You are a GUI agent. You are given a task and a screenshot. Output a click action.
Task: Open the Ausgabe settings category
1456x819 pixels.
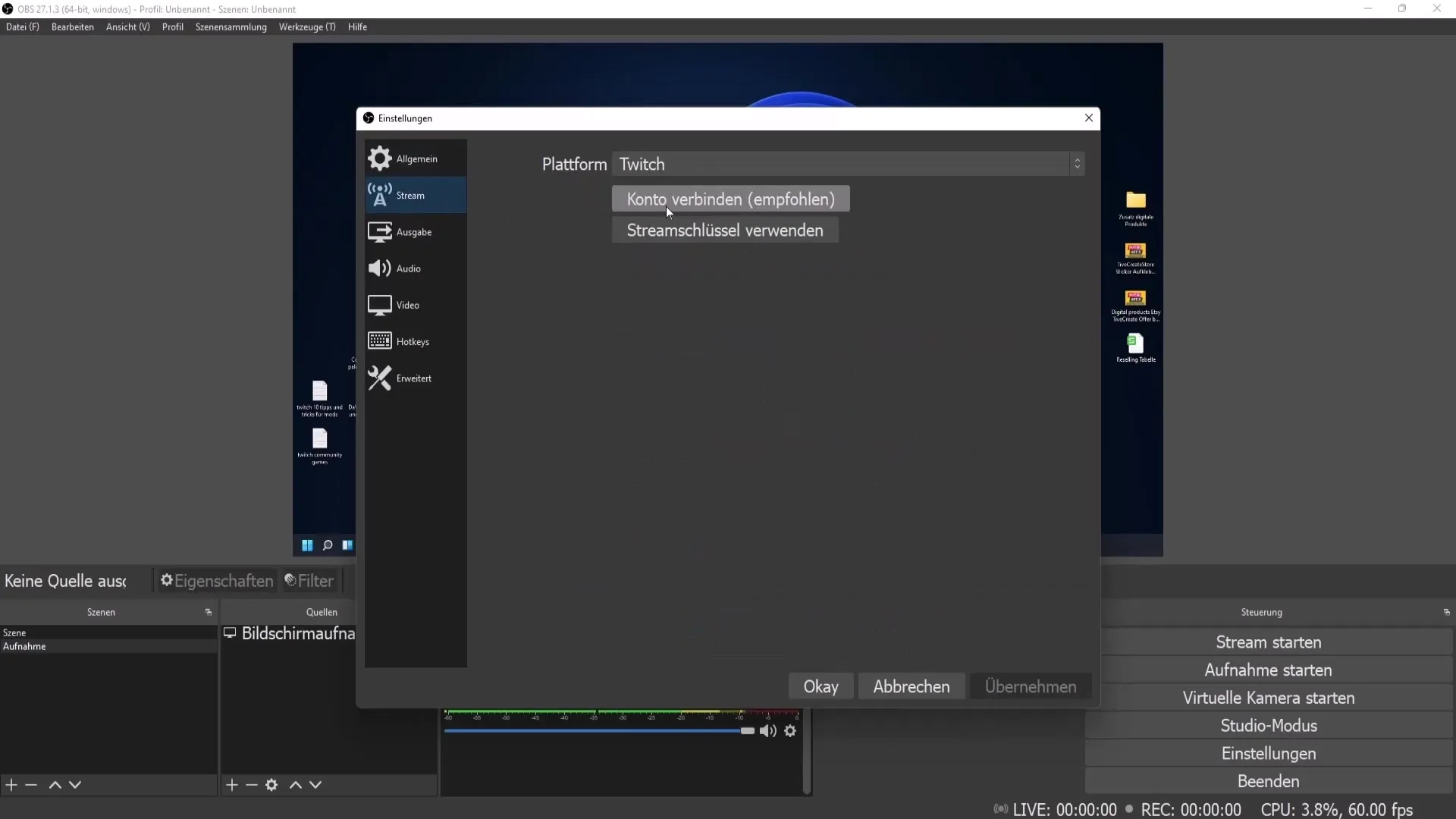(416, 231)
